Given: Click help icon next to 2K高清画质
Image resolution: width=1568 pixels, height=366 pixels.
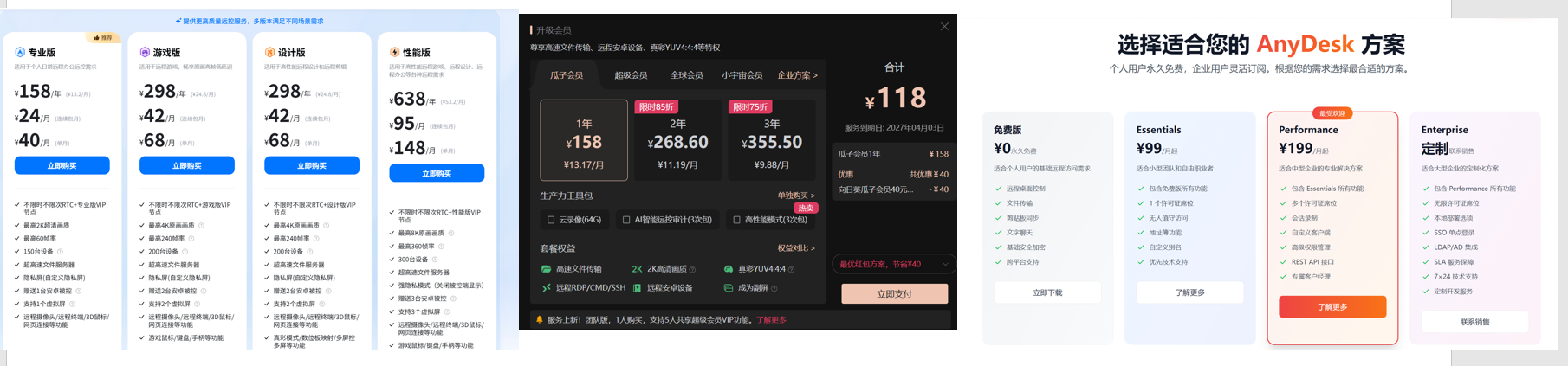Looking at the screenshot, I should tap(692, 270).
